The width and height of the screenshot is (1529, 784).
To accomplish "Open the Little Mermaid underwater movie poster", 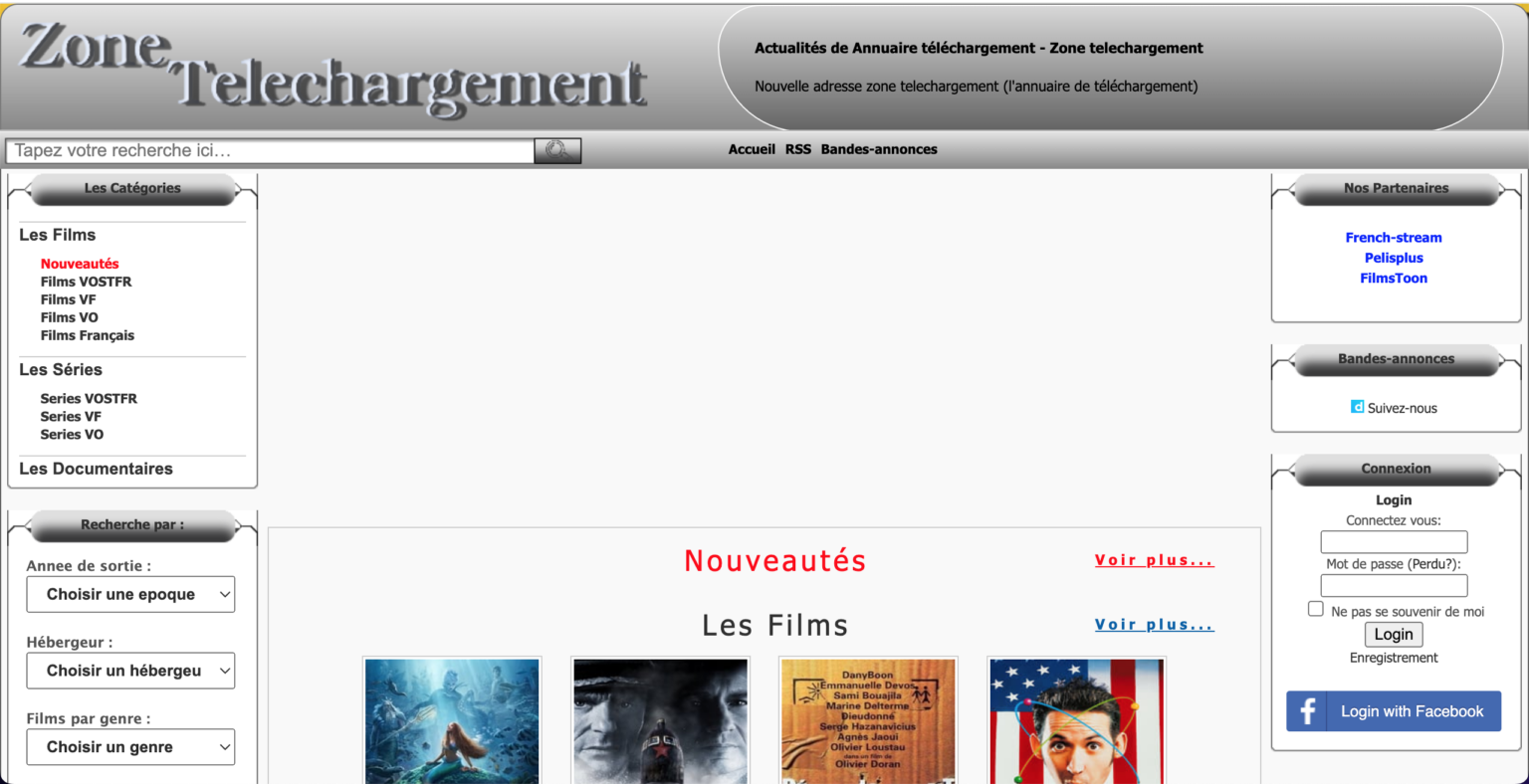I will pyautogui.click(x=452, y=721).
